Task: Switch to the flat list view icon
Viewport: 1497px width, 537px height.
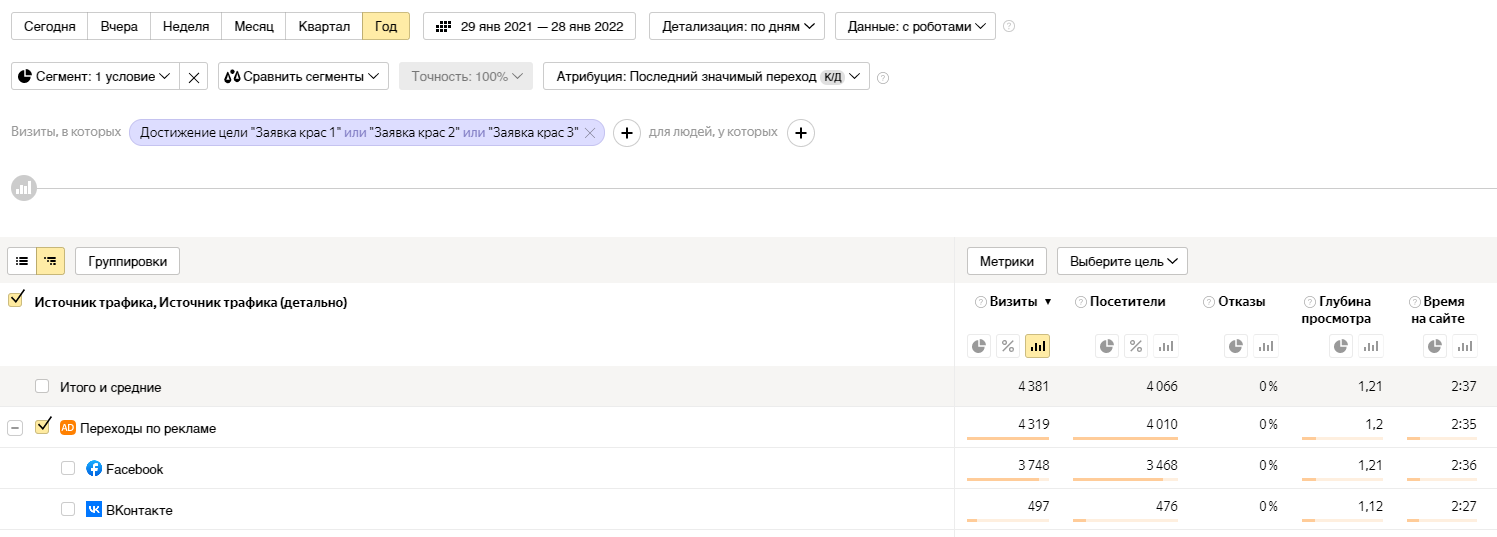Action: tap(22, 261)
